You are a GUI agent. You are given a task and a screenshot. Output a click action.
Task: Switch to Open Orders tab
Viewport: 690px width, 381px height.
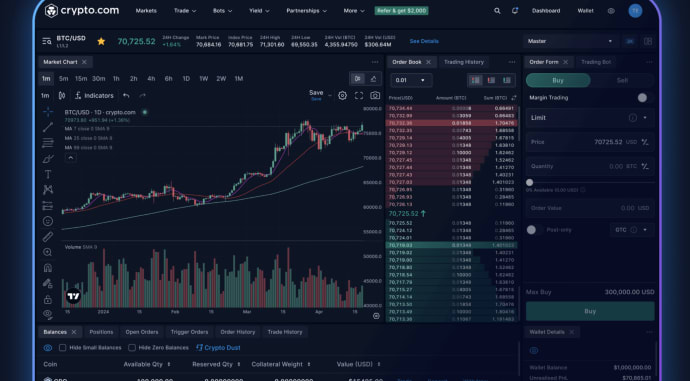tap(142, 332)
